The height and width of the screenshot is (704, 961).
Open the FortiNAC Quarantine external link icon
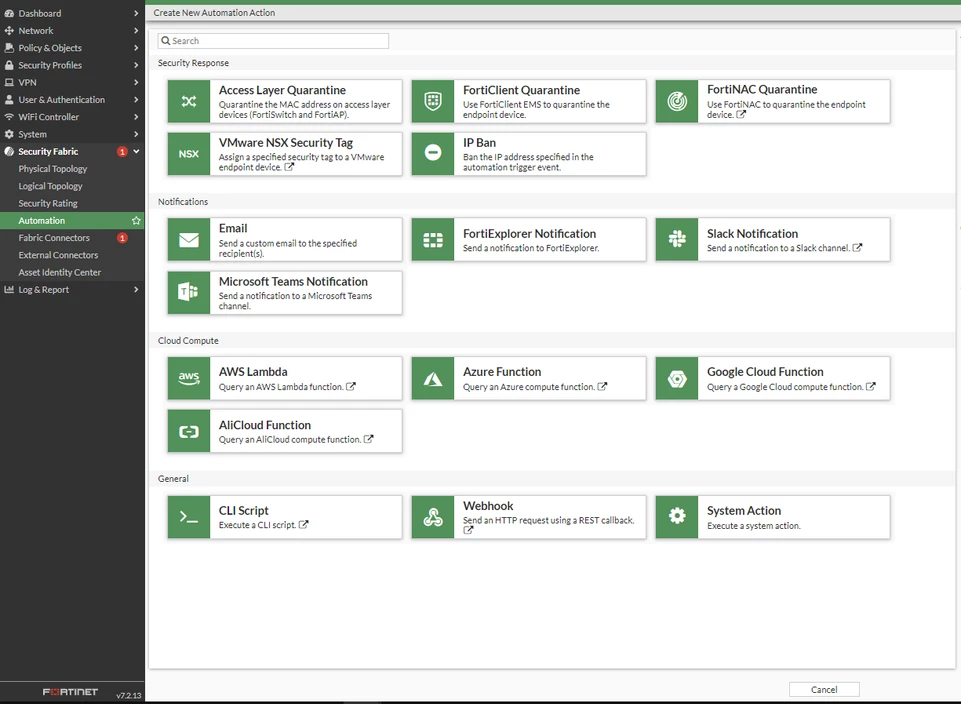pyautogui.click(x=741, y=114)
